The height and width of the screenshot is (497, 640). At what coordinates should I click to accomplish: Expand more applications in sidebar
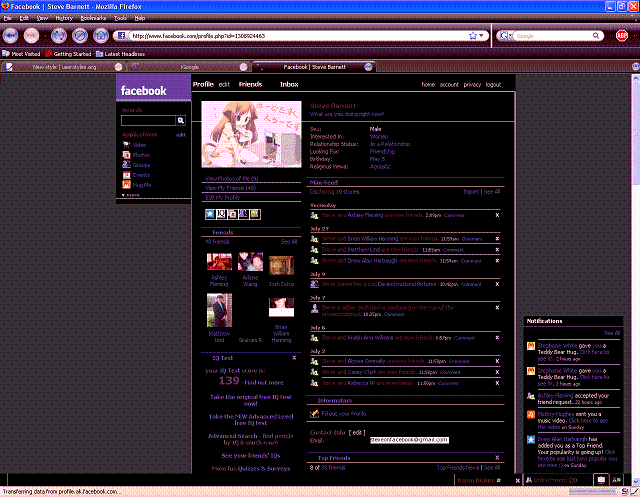(131, 195)
